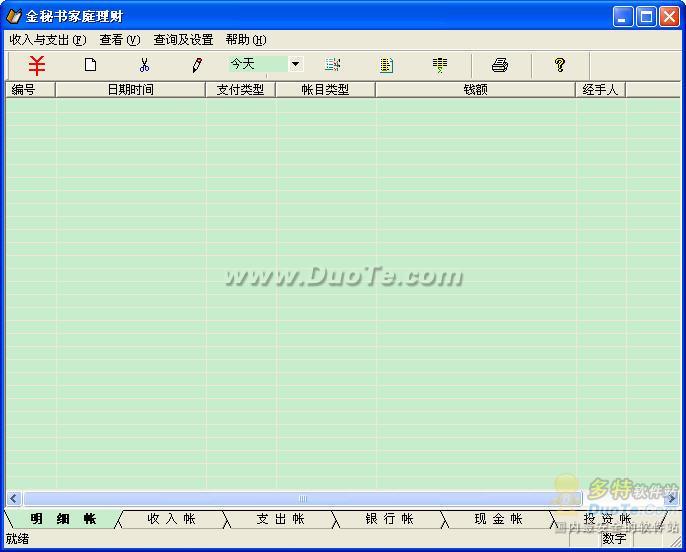Click the filter list icon right of date dropdown
The height and width of the screenshot is (552, 686).
pos(333,65)
